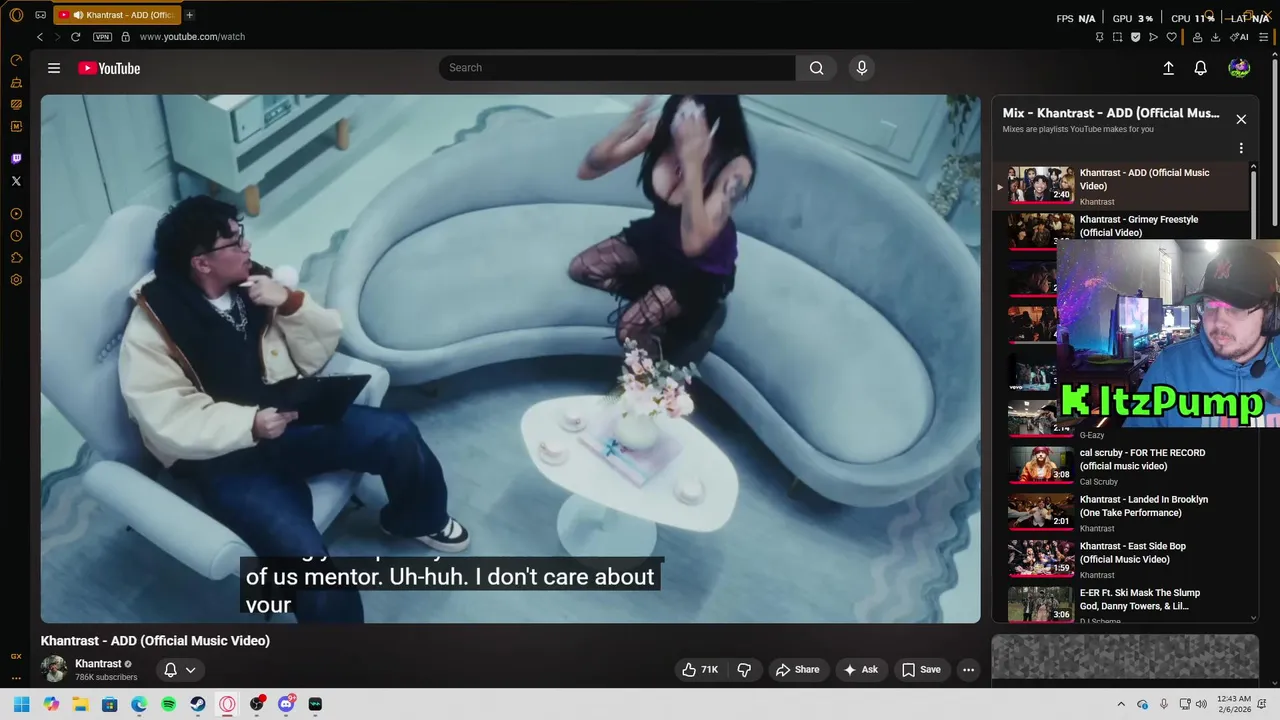
Task: Open Khantrast channel avatar
Action: (x=54, y=669)
